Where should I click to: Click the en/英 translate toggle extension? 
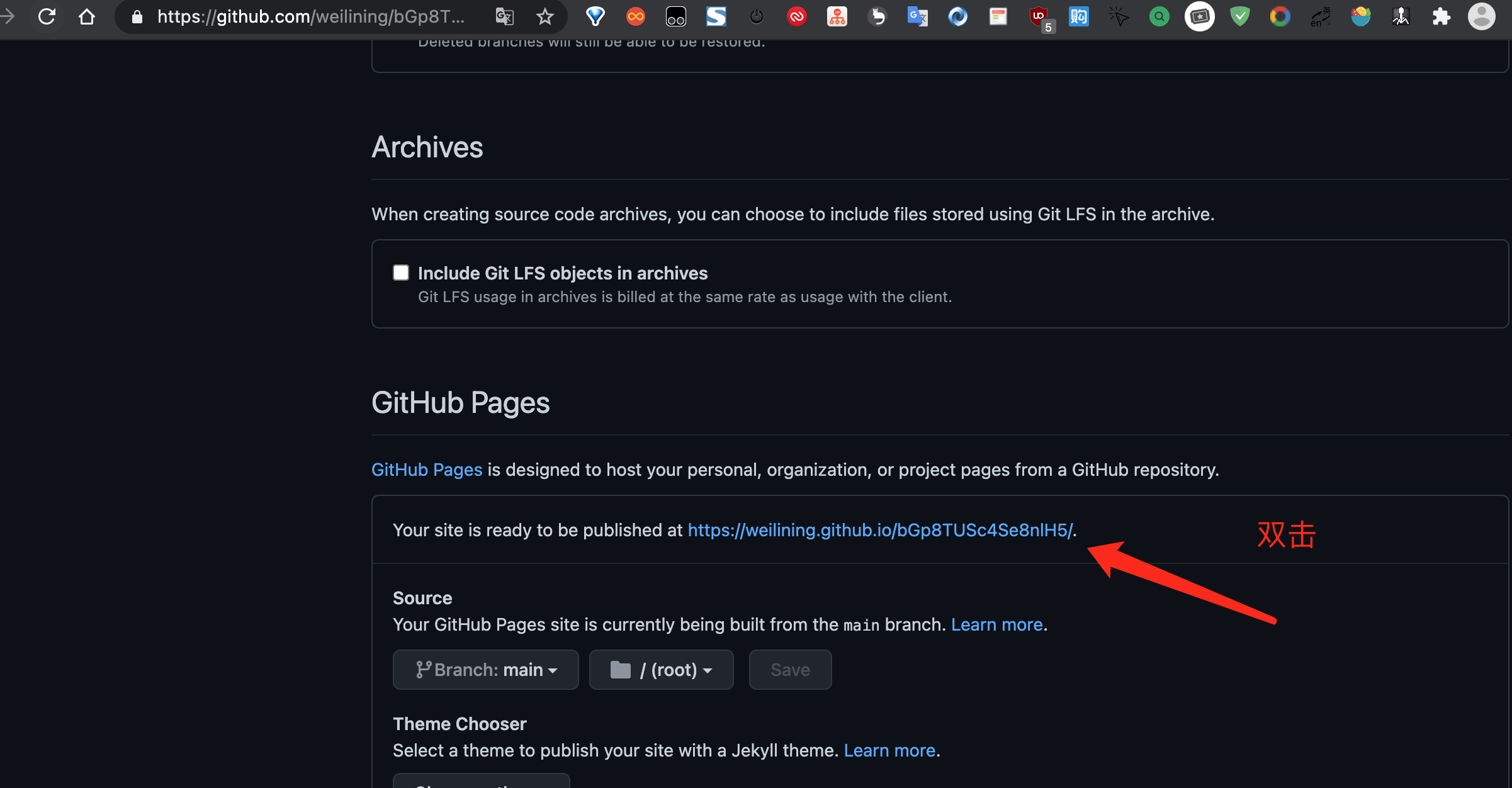[x=1319, y=17]
